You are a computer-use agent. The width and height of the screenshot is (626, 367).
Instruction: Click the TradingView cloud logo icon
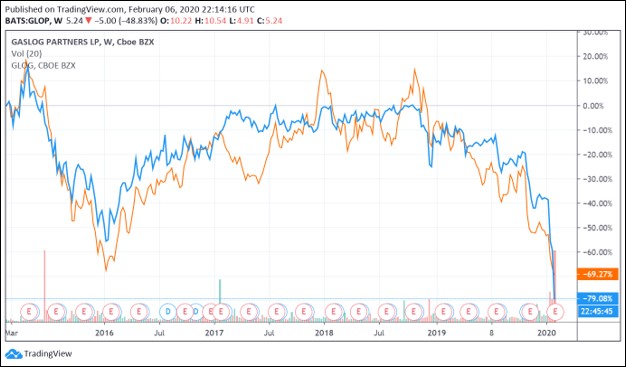tap(14, 354)
